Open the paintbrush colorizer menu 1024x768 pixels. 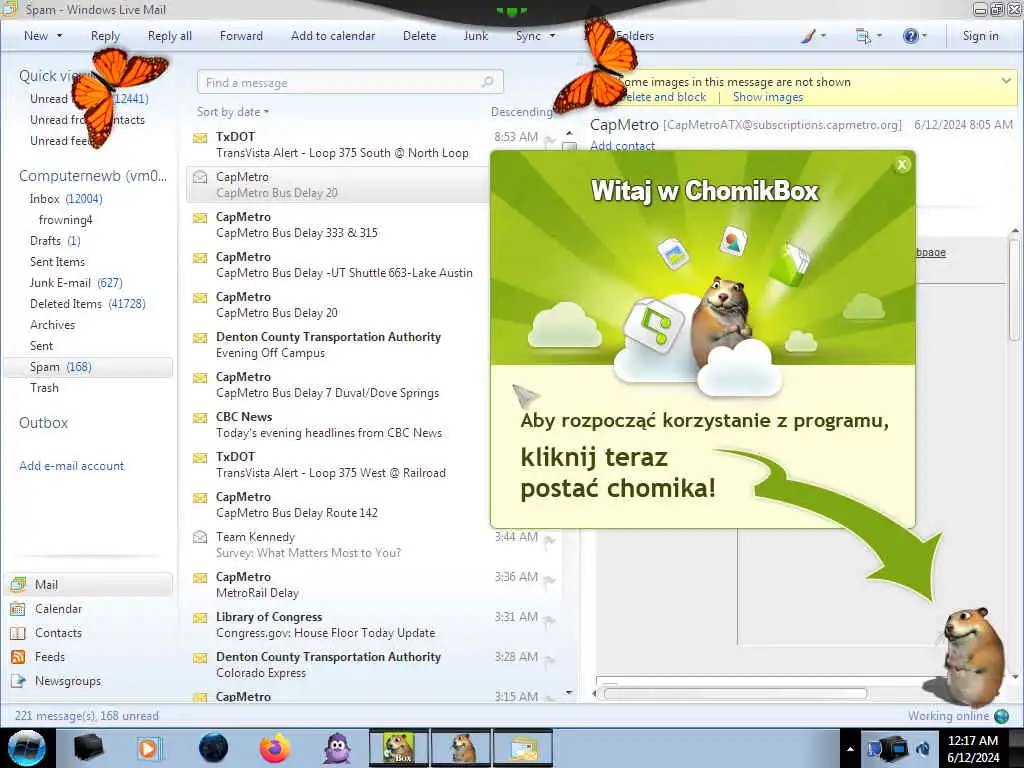click(x=813, y=36)
